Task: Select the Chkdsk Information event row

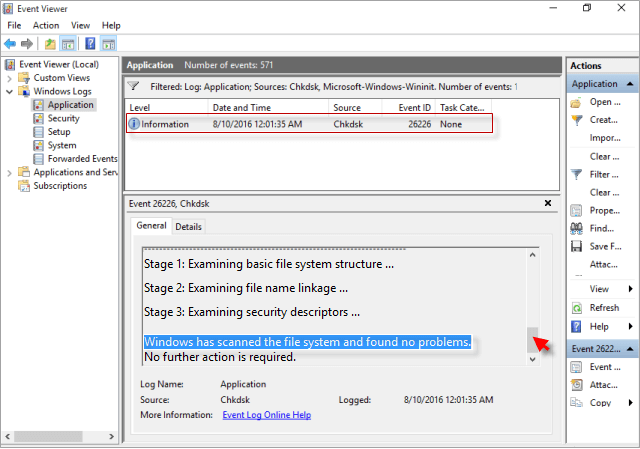Action: tap(310, 124)
